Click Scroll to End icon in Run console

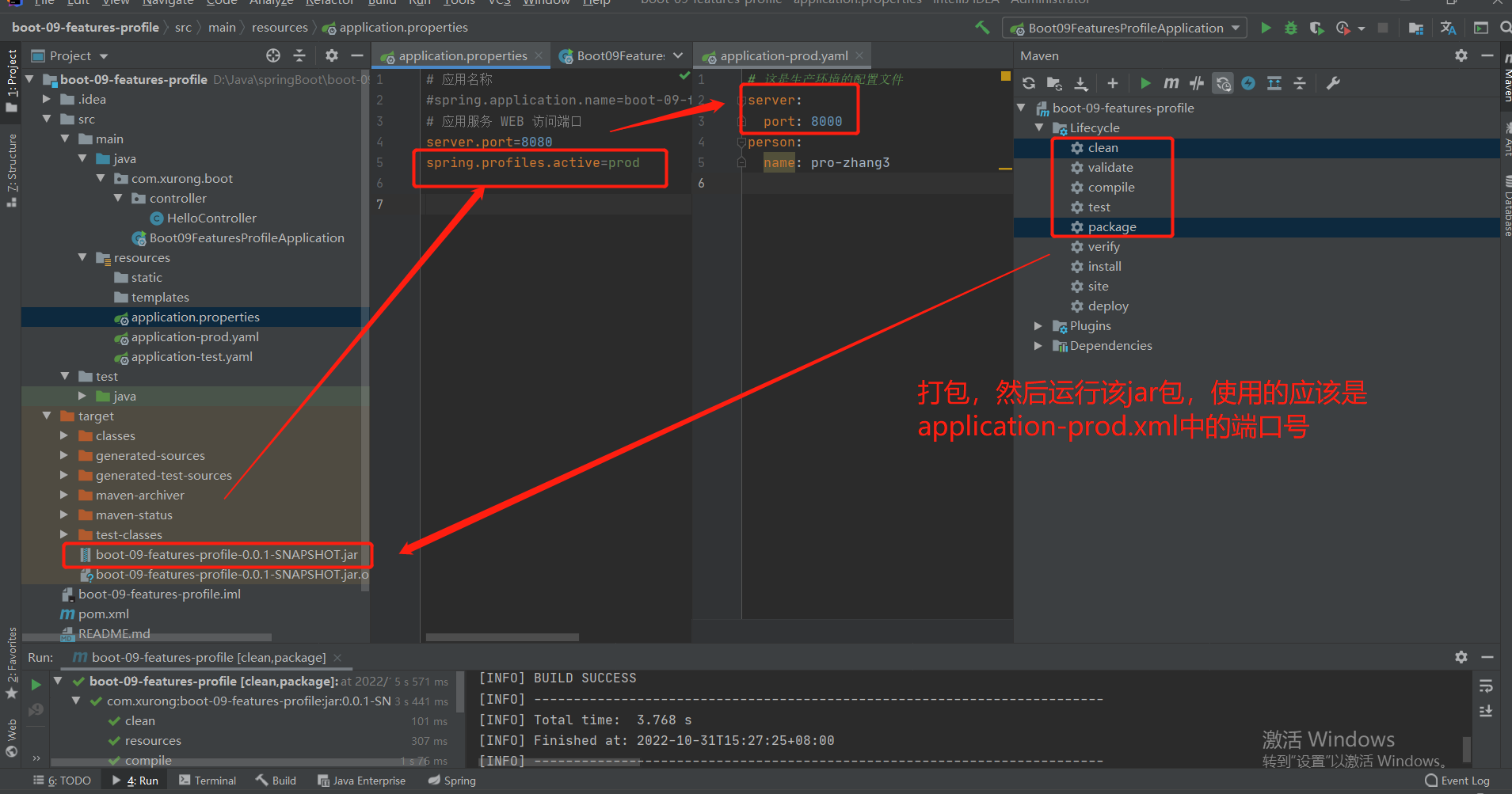[x=1486, y=712]
